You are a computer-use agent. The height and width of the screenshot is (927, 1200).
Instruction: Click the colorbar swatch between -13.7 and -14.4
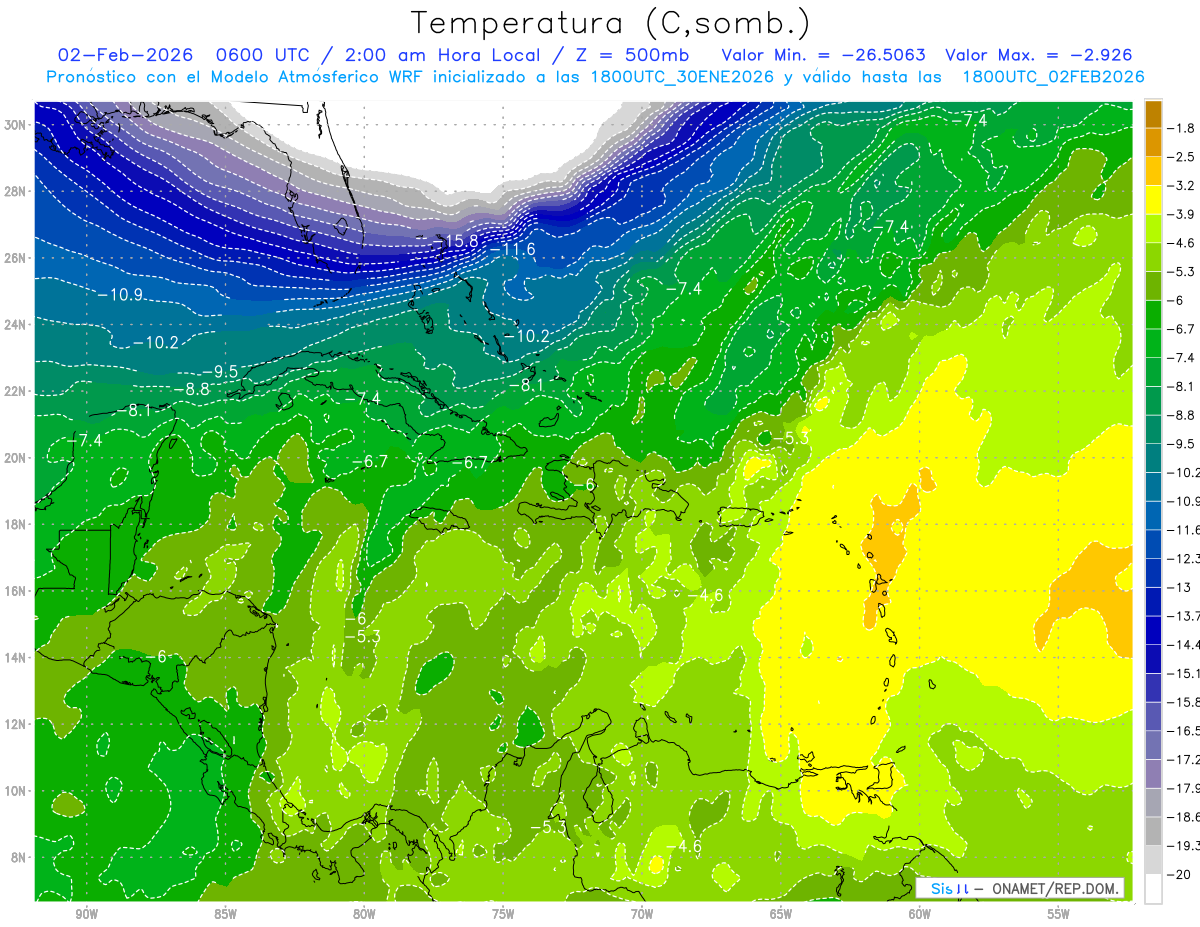pyautogui.click(x=1153, y=630)
